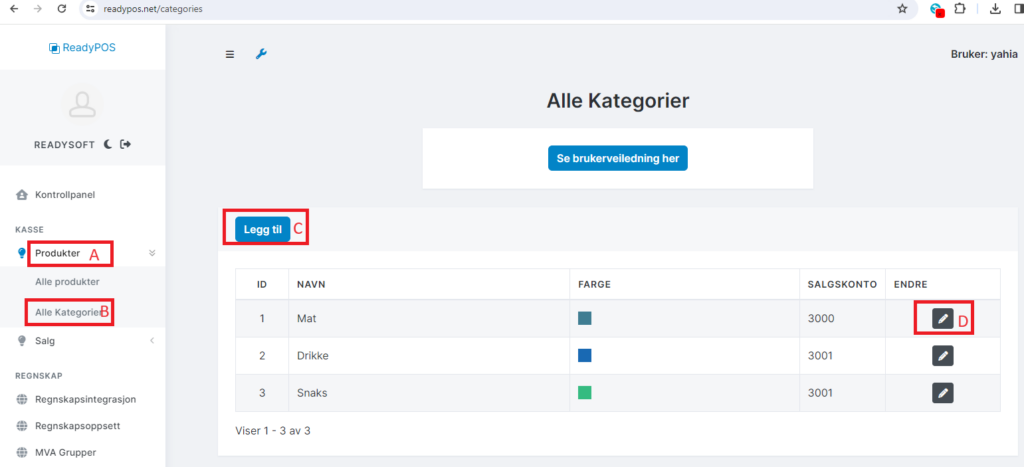
Task: Click the ID column header
Action: click(x=262, y=285)
